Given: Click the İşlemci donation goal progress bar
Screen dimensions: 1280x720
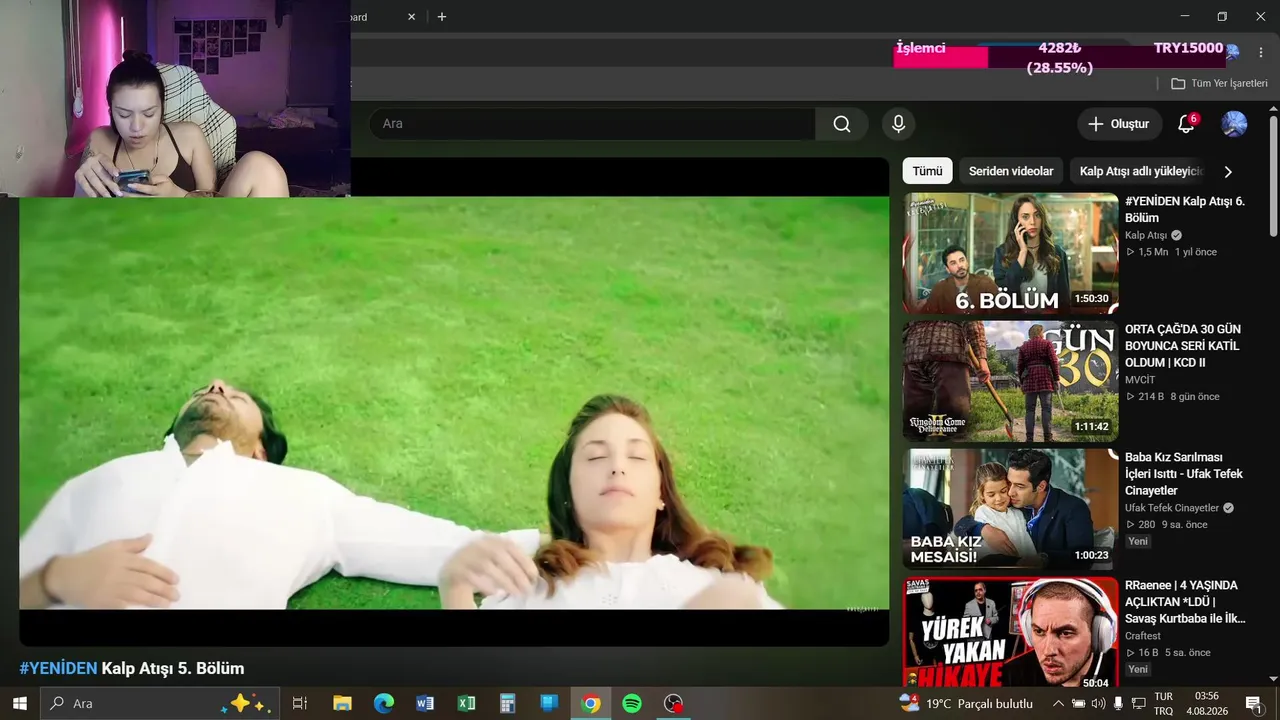Looking at the screenshot, I should (1059, 57).
